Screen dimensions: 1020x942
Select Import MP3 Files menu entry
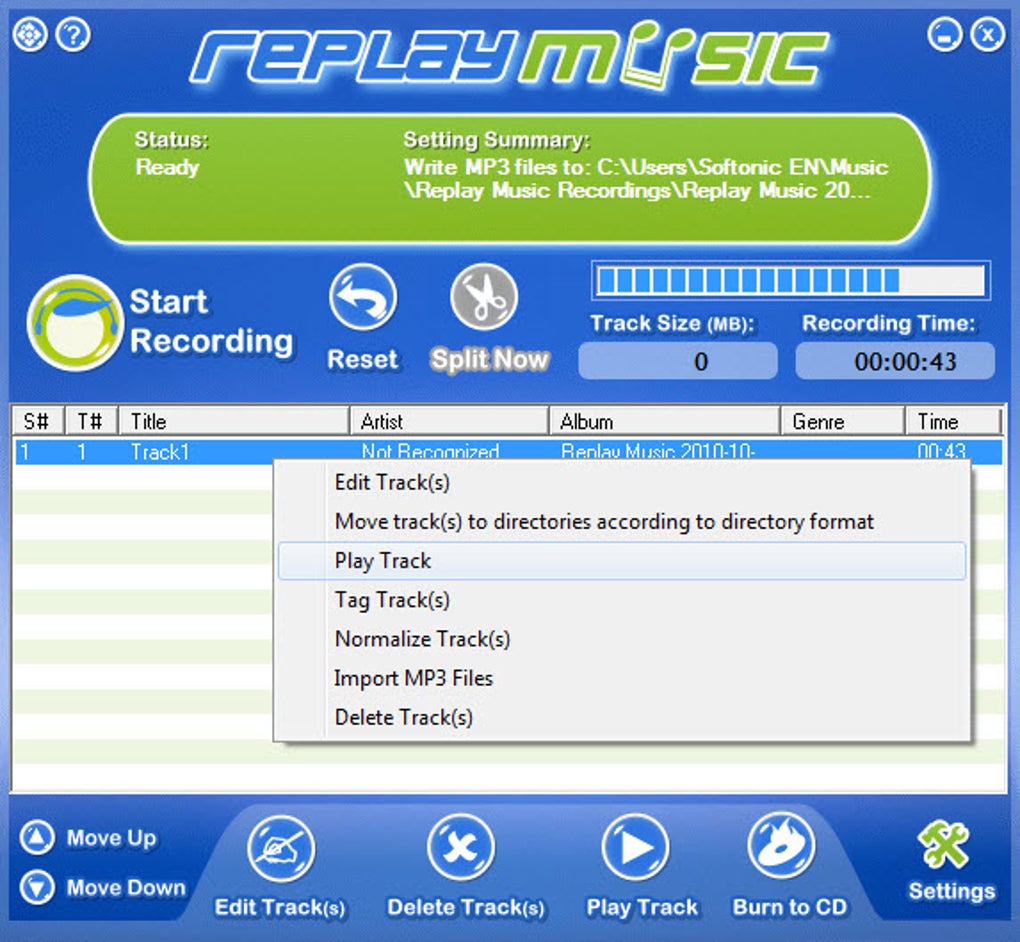click(622, 679)
